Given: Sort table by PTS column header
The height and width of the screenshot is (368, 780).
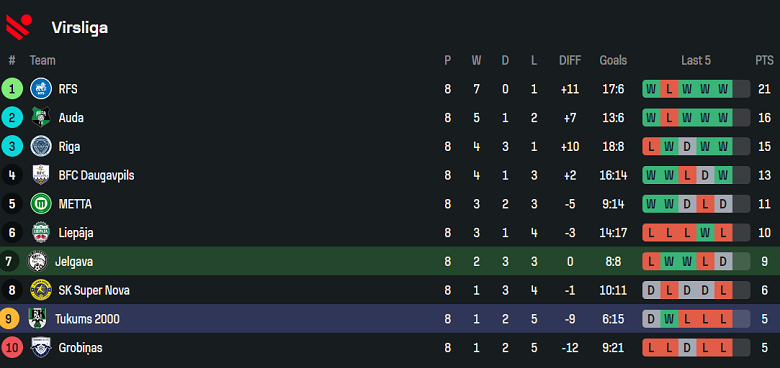Looking at the screenshot, I should point(764,61).
